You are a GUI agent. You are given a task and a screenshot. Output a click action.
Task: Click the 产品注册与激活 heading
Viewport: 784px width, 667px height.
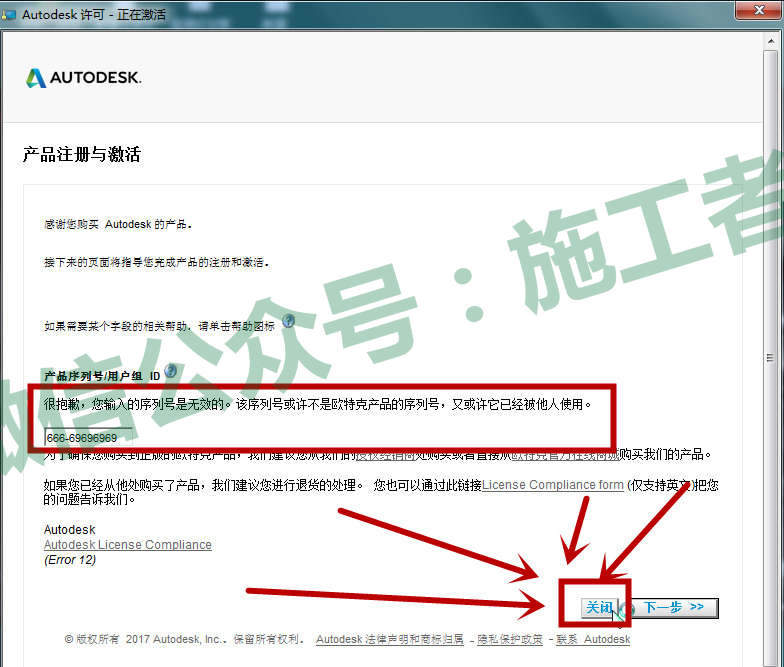coord(82,154)
